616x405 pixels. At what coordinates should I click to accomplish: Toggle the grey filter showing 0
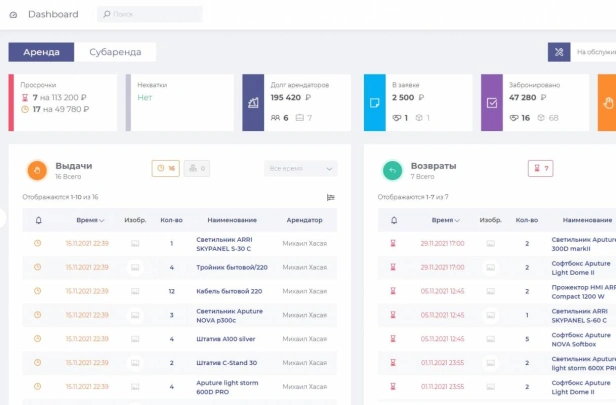[x=197, y=169]
